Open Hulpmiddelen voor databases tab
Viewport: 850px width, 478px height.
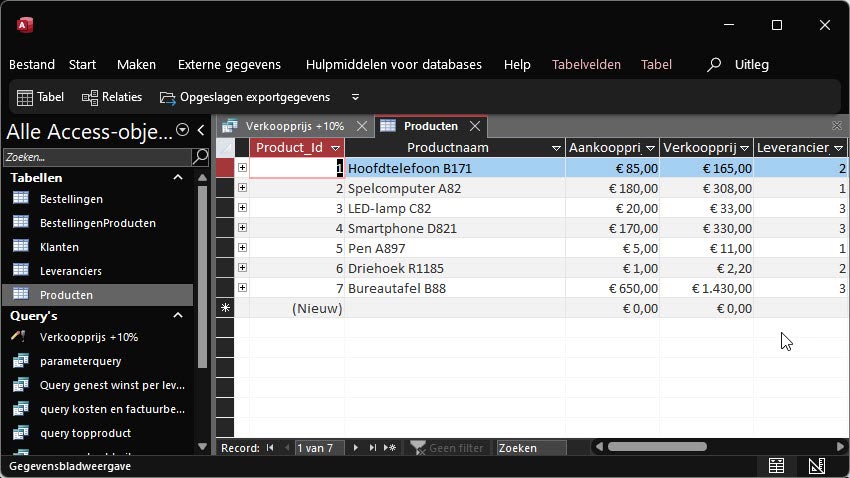[x=394, y=64]
